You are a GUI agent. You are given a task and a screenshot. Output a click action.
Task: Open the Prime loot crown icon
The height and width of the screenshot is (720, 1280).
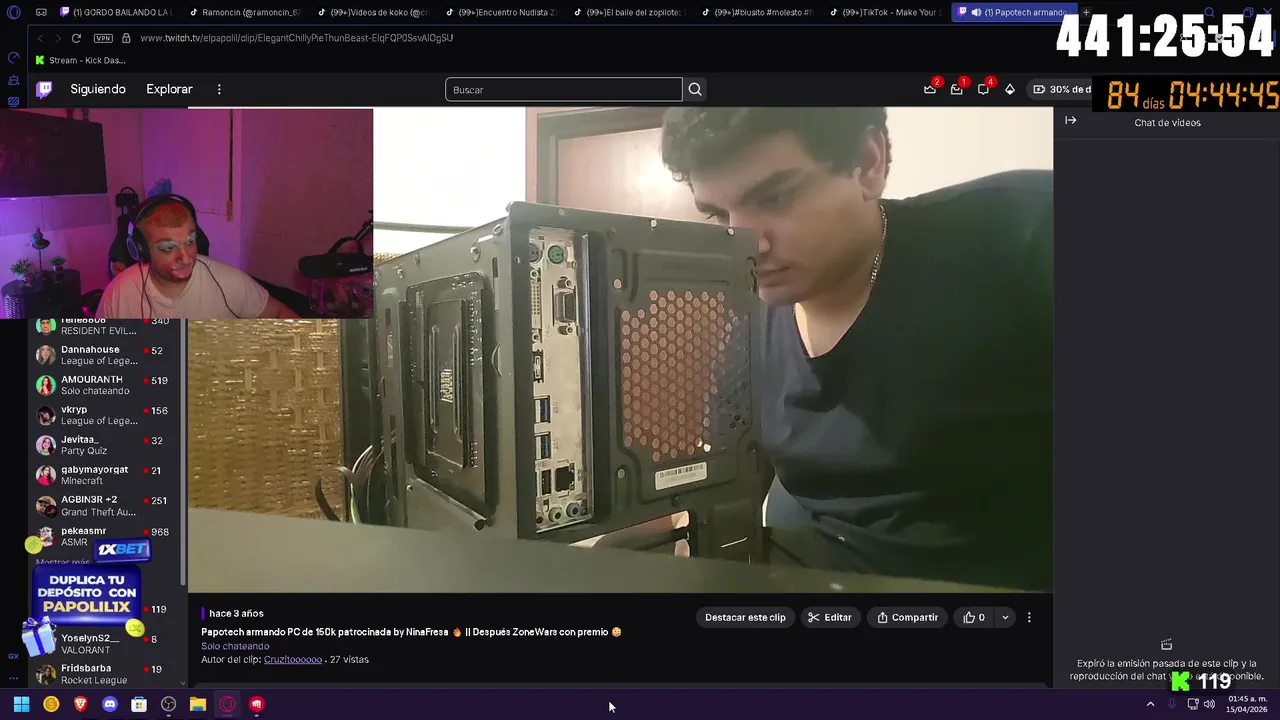point(930,89)
